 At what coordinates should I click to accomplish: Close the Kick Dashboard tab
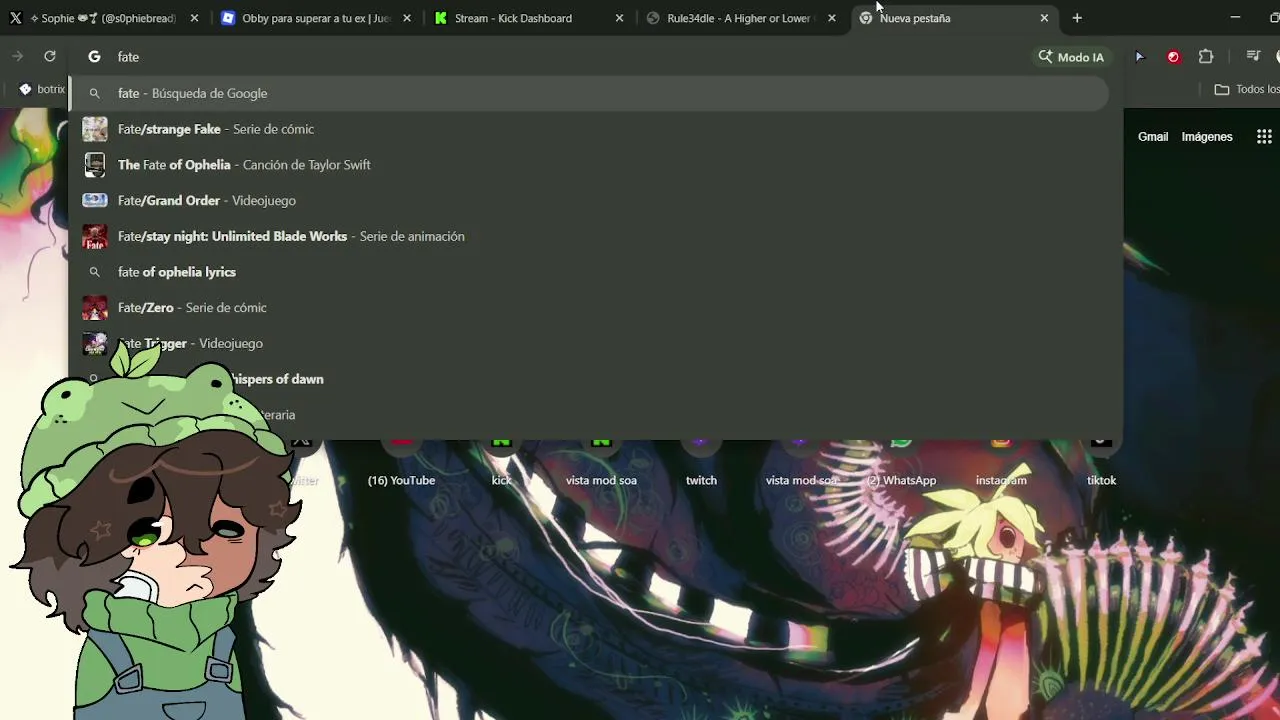pyautogui.click(x=619, y=18)
